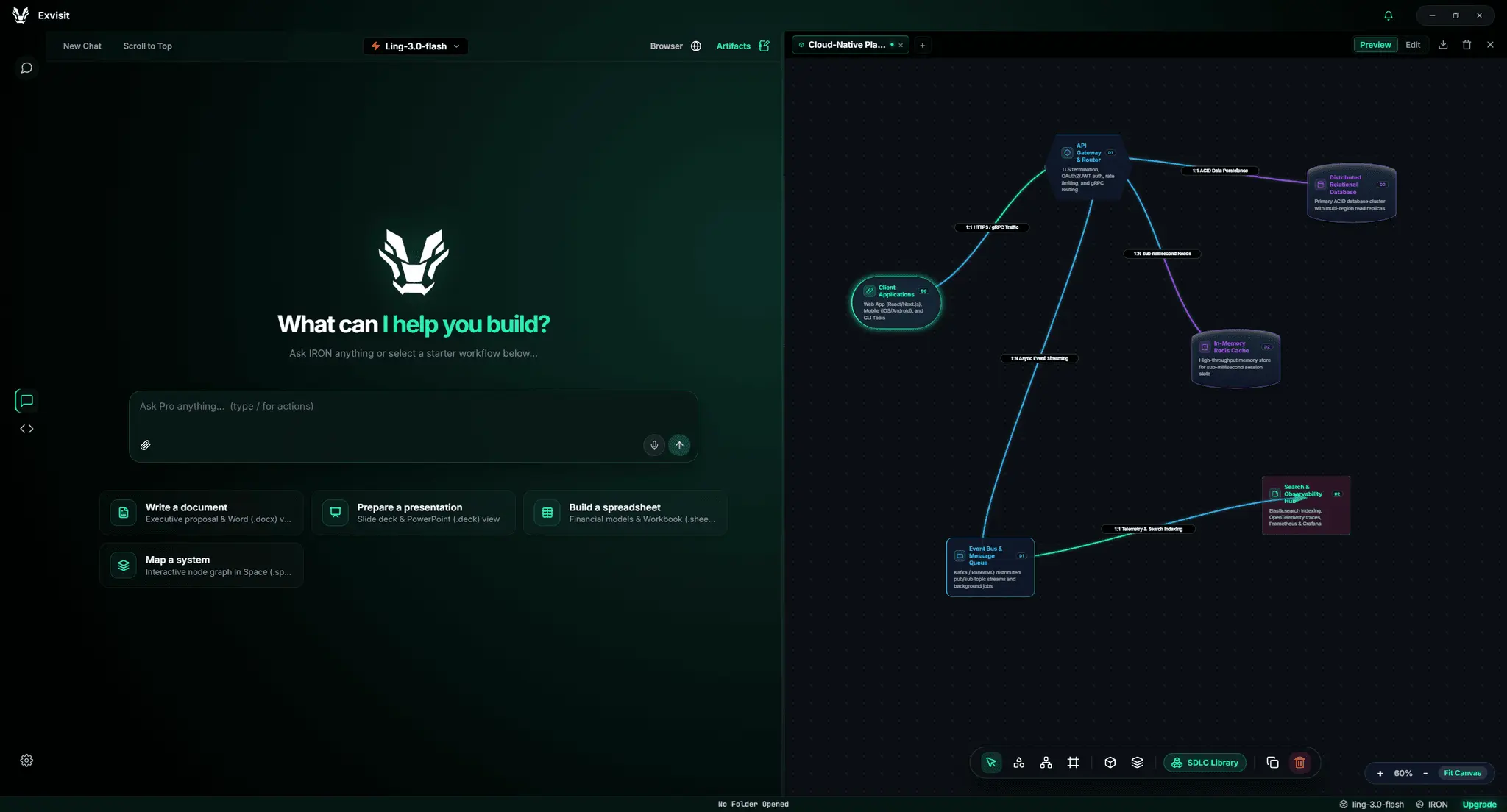Open the Ling-3.0-flash model dropdown
Viewport: 1507px width, 812px height.
tap(416, 46)
